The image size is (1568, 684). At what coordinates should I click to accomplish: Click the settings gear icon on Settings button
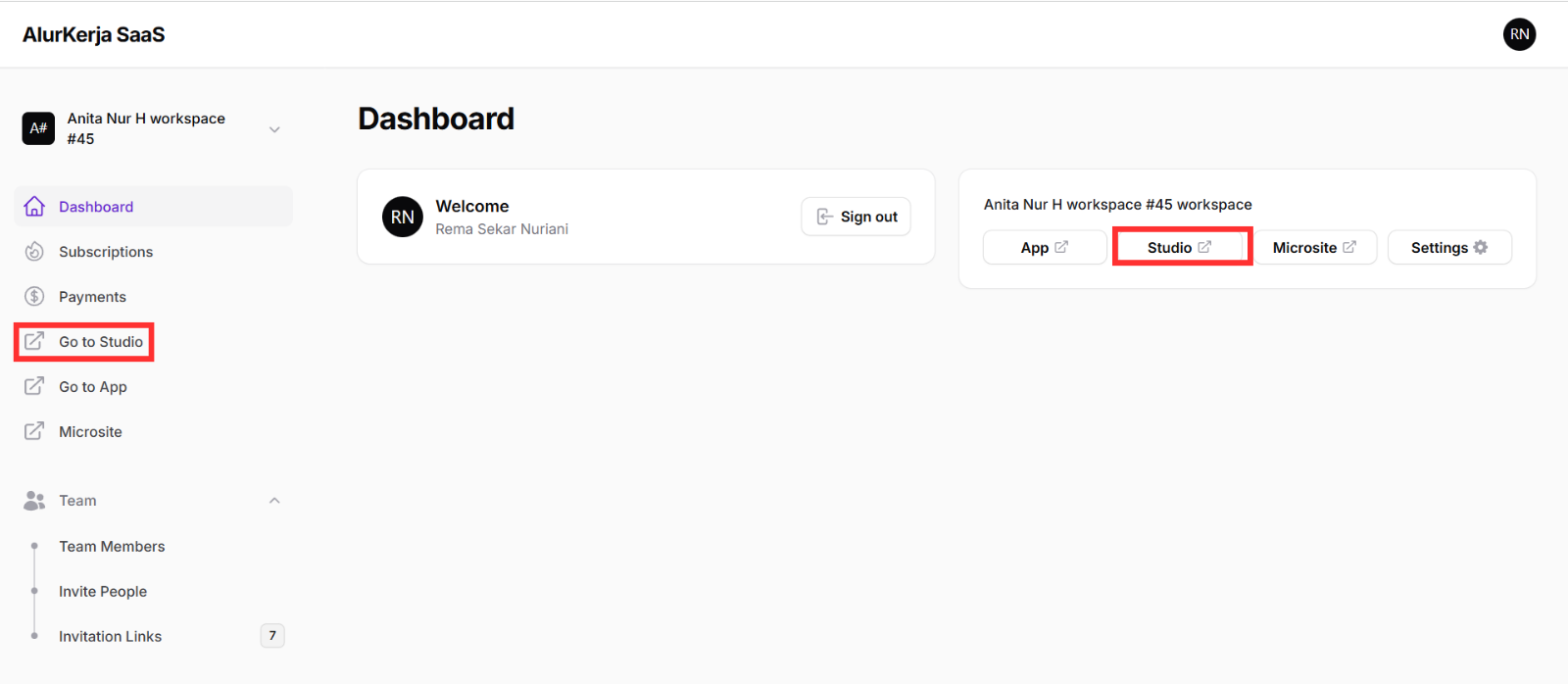click(x=1480, y=247)
